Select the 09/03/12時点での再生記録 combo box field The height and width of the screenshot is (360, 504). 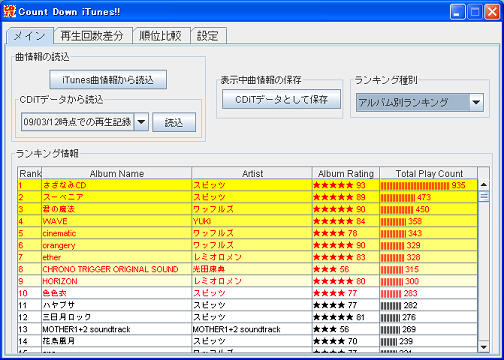point(78,122)
